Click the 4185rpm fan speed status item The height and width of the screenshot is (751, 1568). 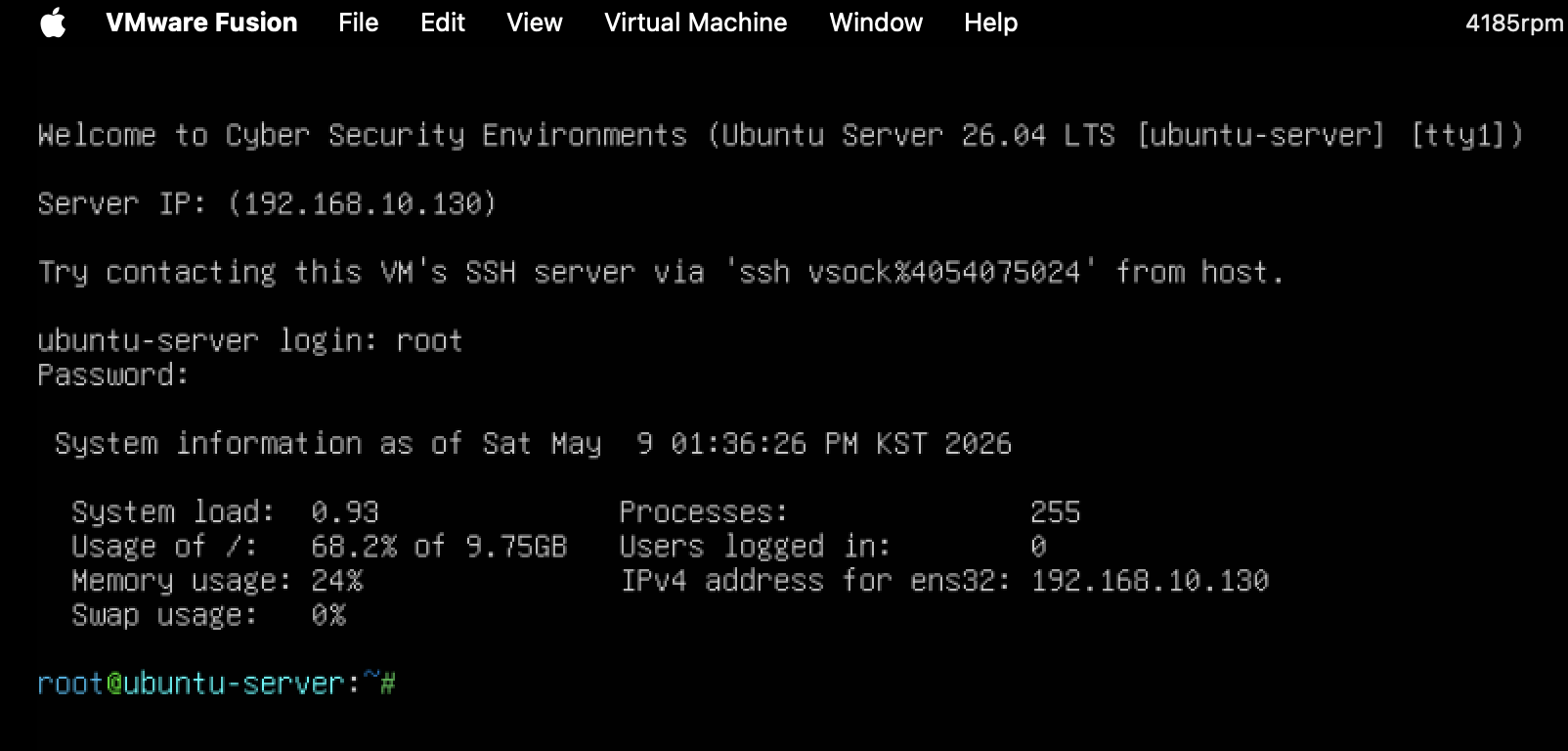(x=1514, y=23)
